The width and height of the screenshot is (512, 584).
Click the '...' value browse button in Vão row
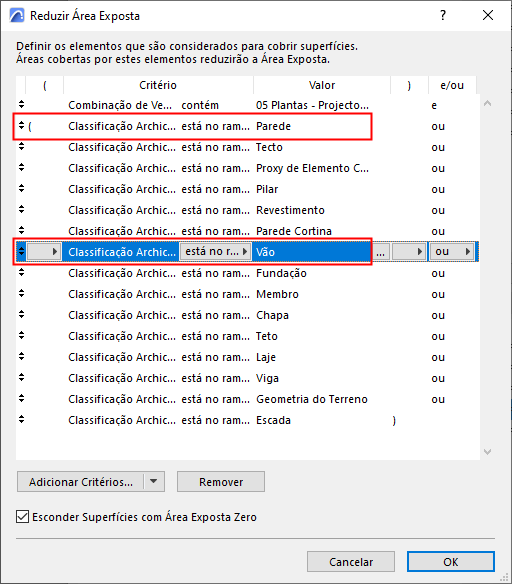pos(381,252)
